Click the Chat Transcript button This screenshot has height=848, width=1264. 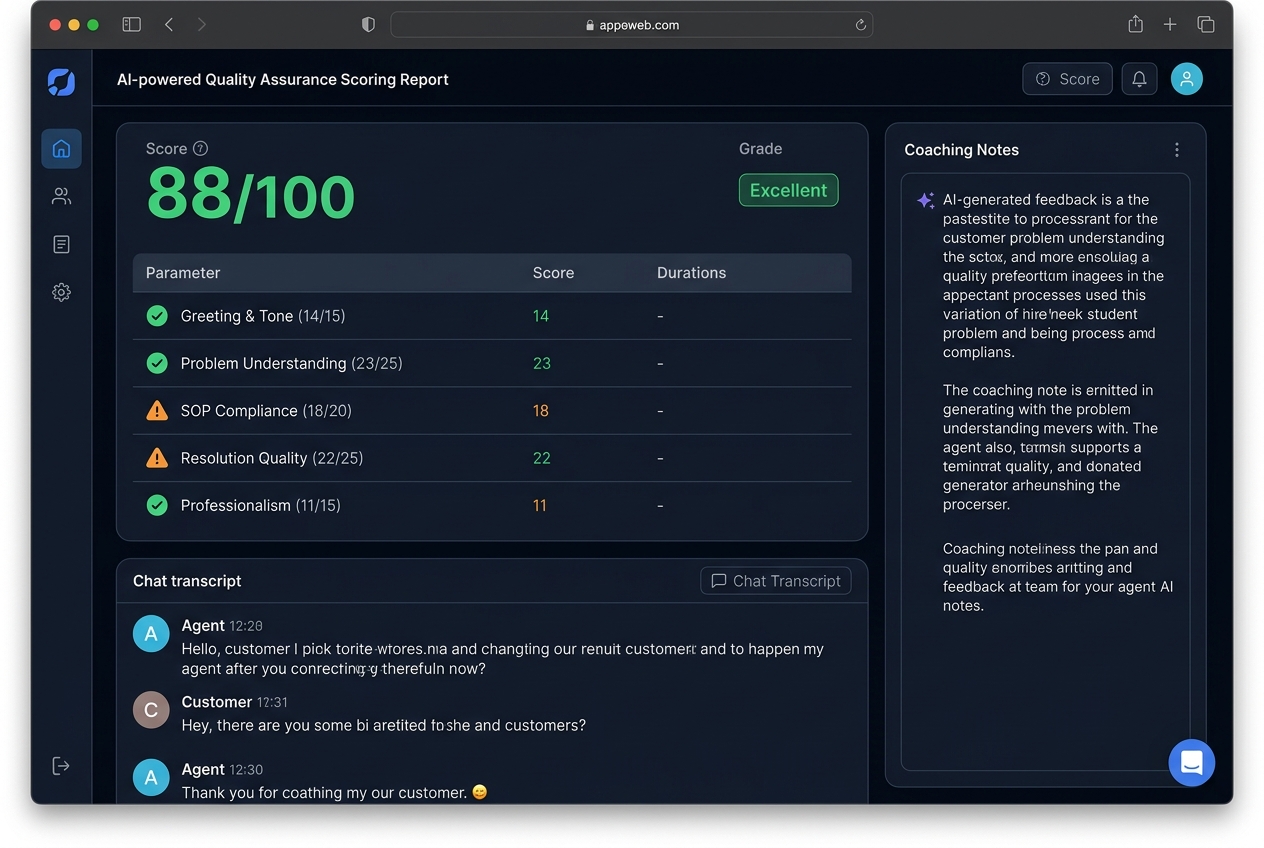tap(776, 581)
